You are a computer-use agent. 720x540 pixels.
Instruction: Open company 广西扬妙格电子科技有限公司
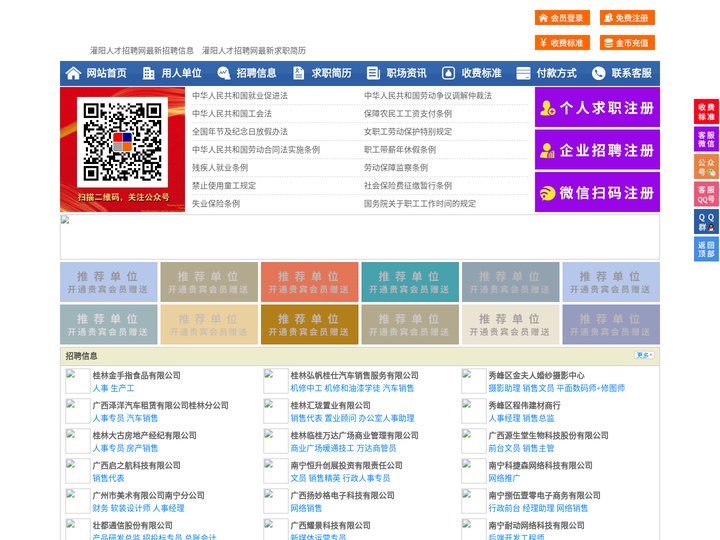pos(343,495)
